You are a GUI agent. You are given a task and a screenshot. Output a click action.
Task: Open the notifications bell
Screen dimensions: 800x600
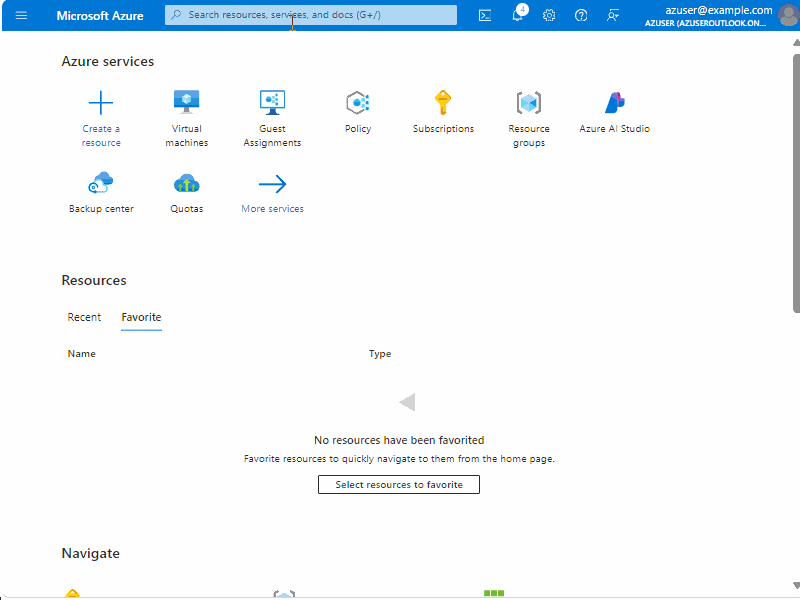(x=517, y=14)
